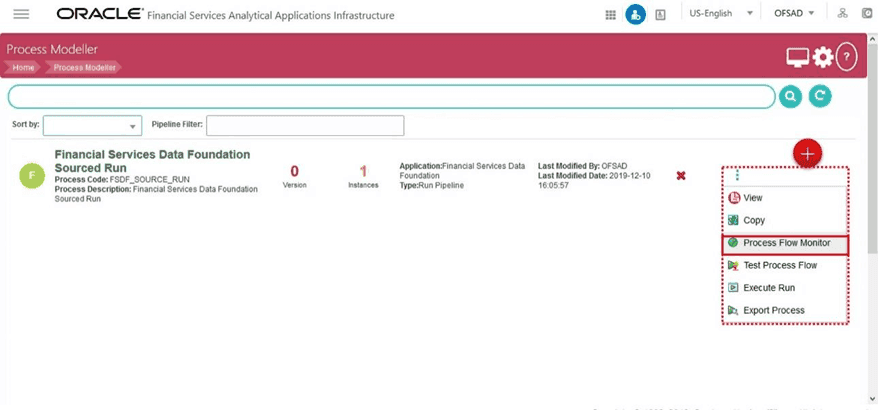Click the green F process avatar

click(x=32, y=176)
